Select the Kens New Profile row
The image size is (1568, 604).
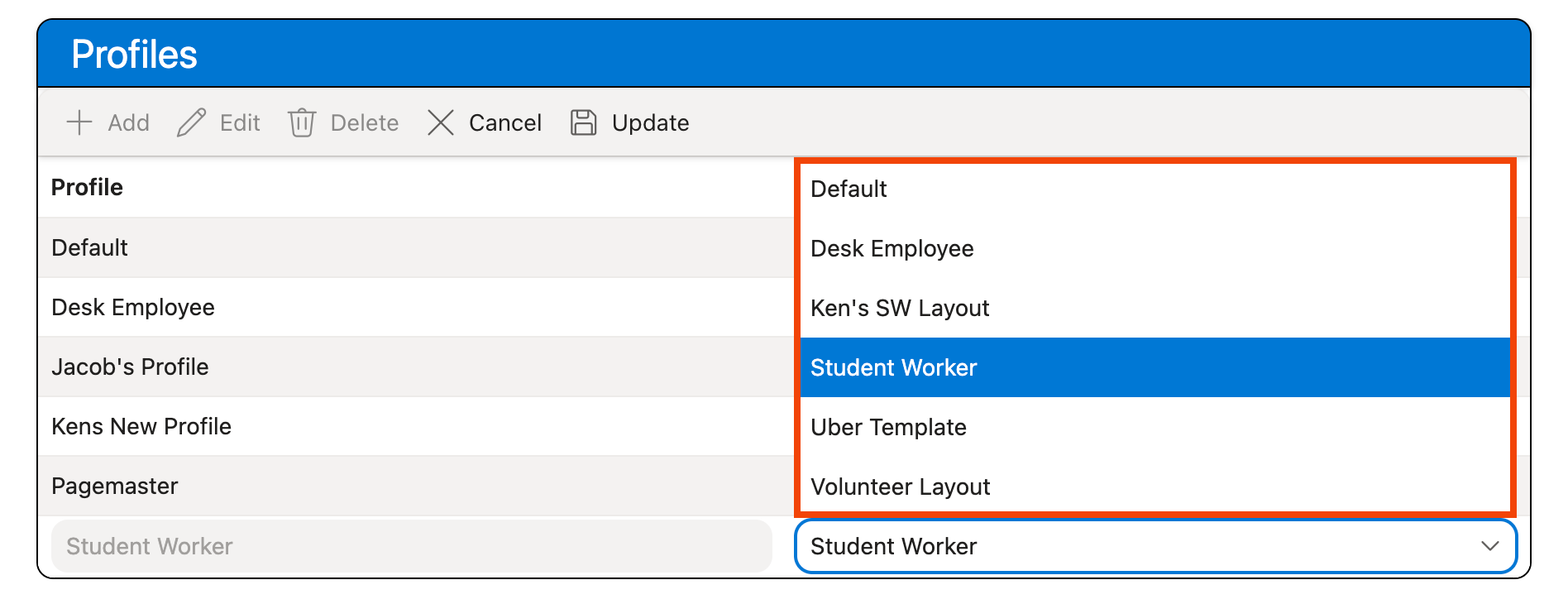pos(141,426)
